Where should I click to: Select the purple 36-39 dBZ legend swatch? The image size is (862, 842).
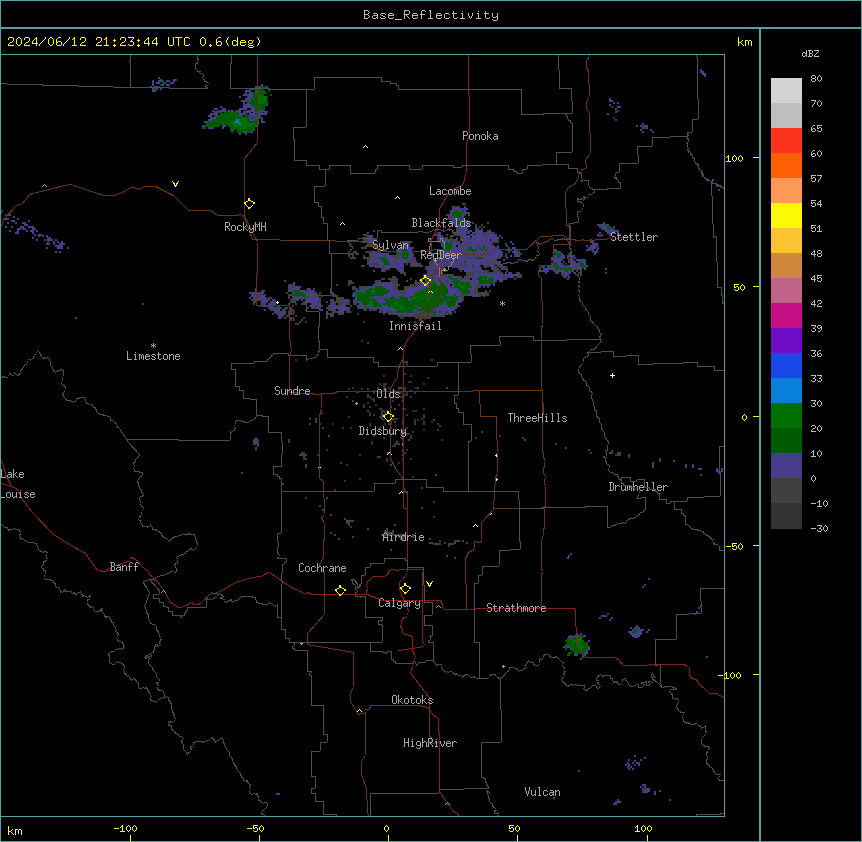786,341
